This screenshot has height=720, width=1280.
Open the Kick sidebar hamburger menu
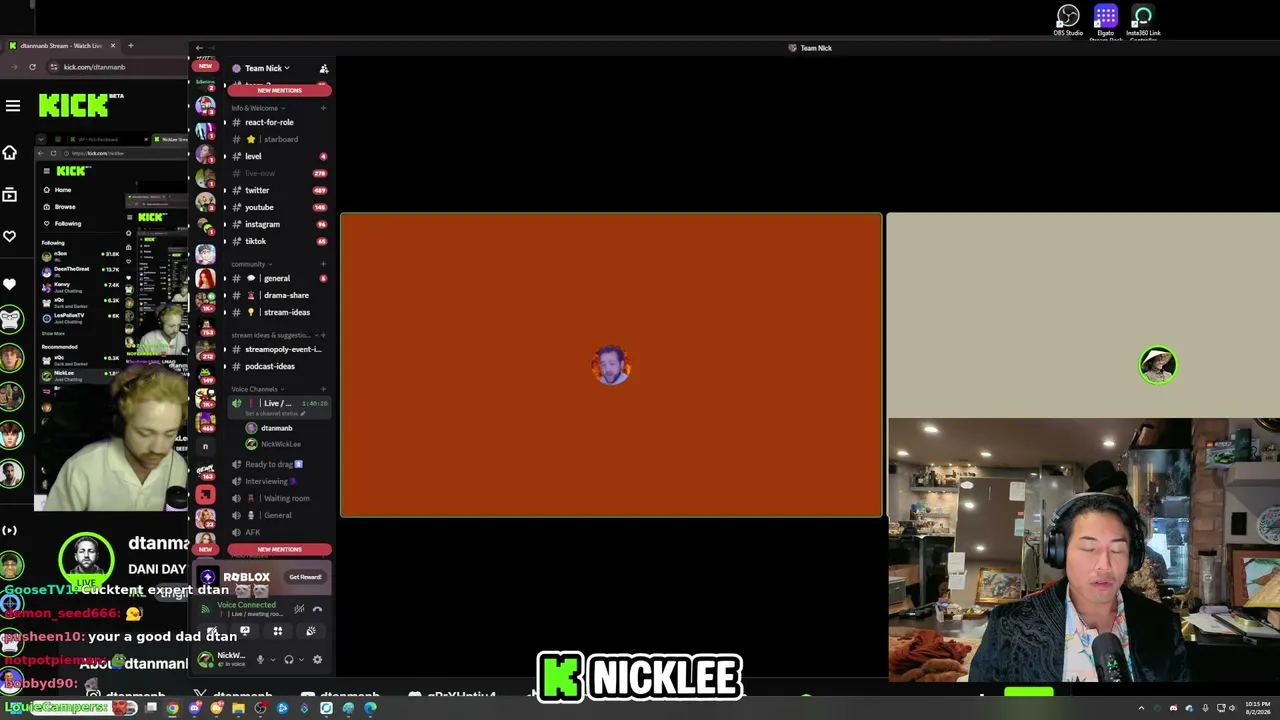pos(13,105)
